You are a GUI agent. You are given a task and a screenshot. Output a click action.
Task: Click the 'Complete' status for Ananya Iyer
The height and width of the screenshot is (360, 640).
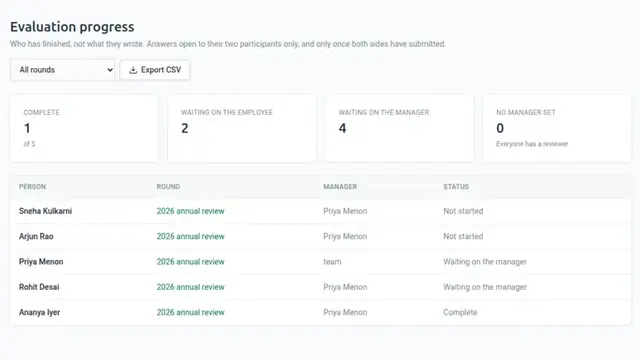[x=460, y=312]
